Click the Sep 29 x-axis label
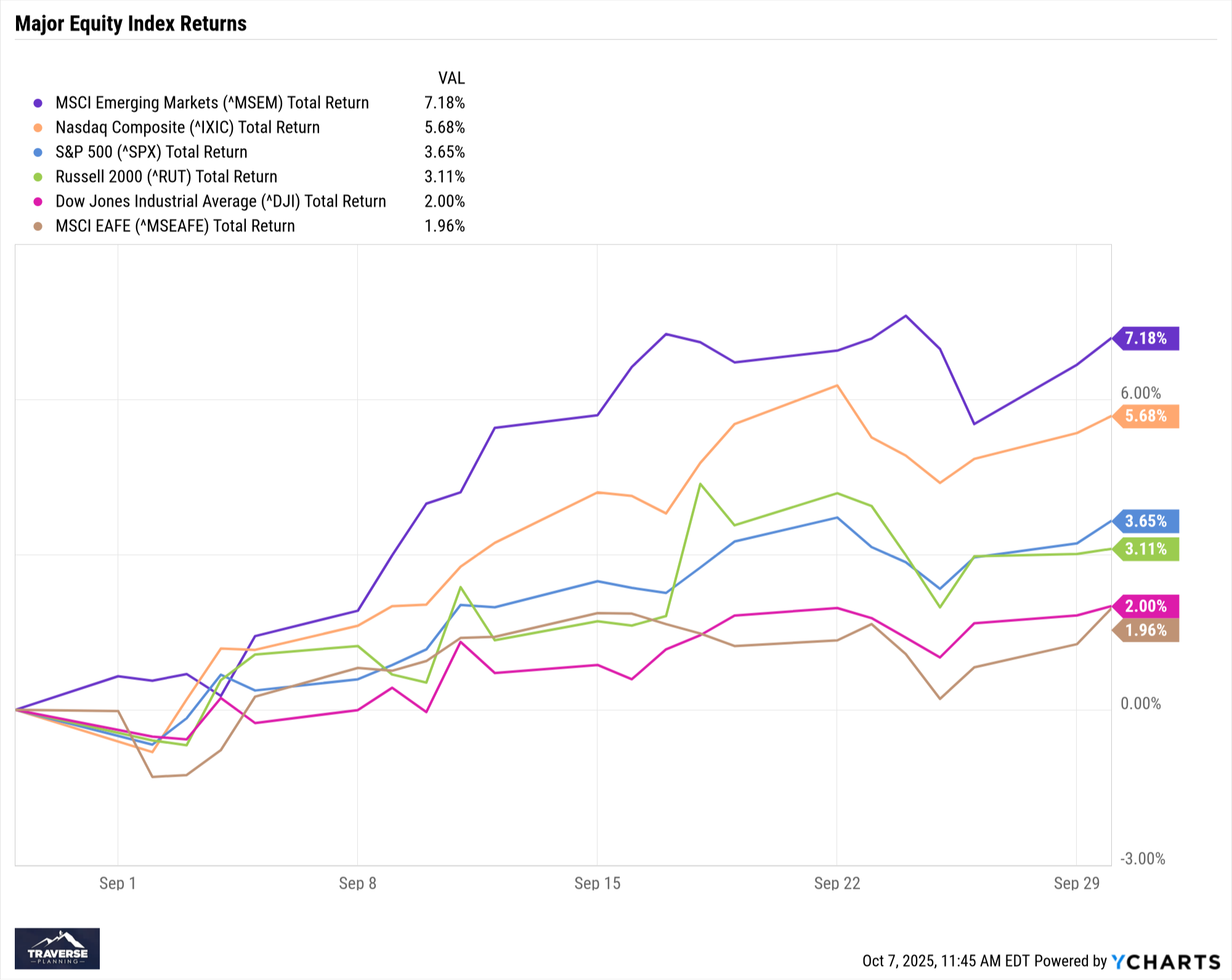The width and height of the screenshot is (1232, 980). click(1076, 883)
